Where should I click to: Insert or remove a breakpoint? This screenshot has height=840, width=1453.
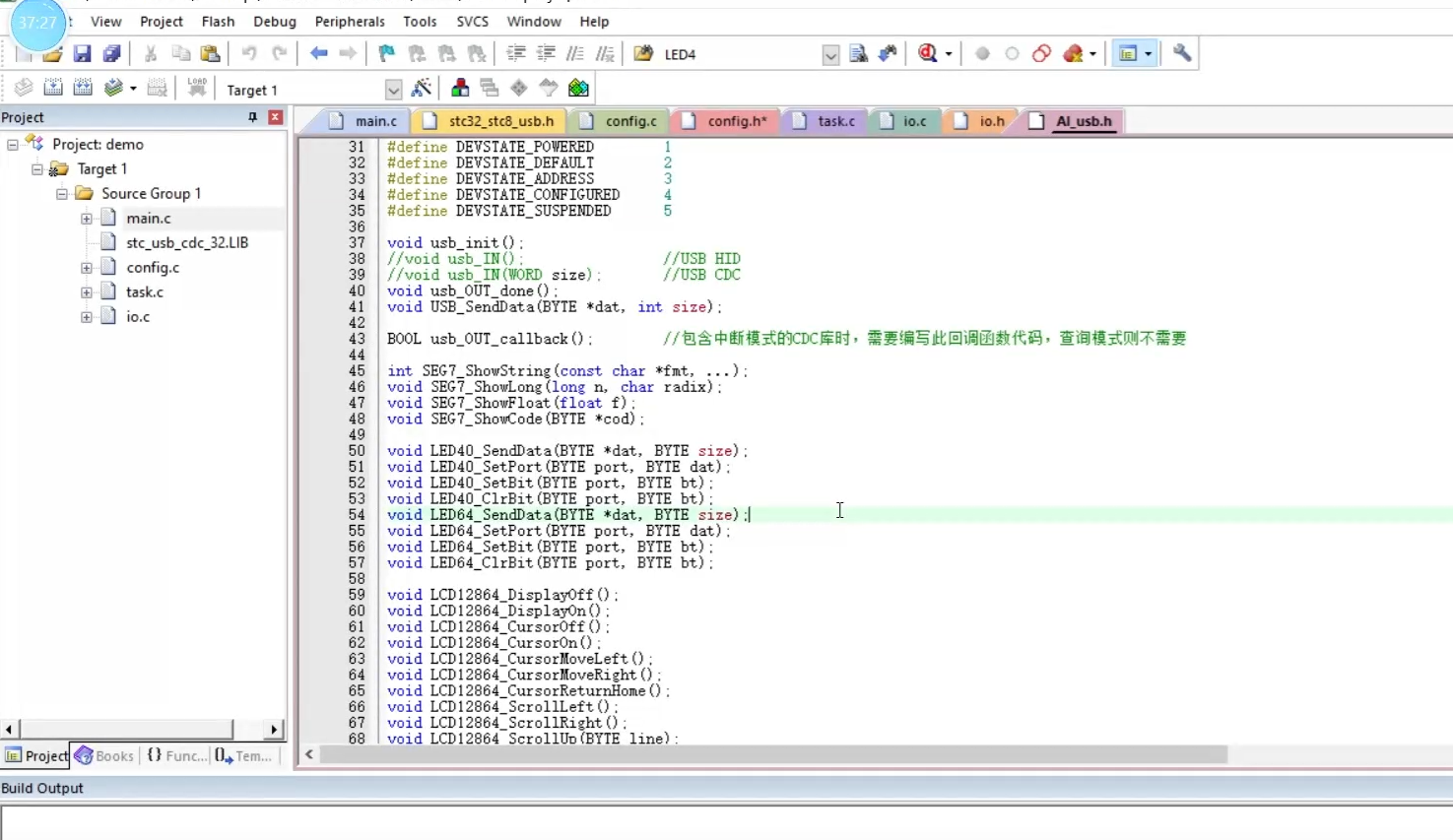982,54
